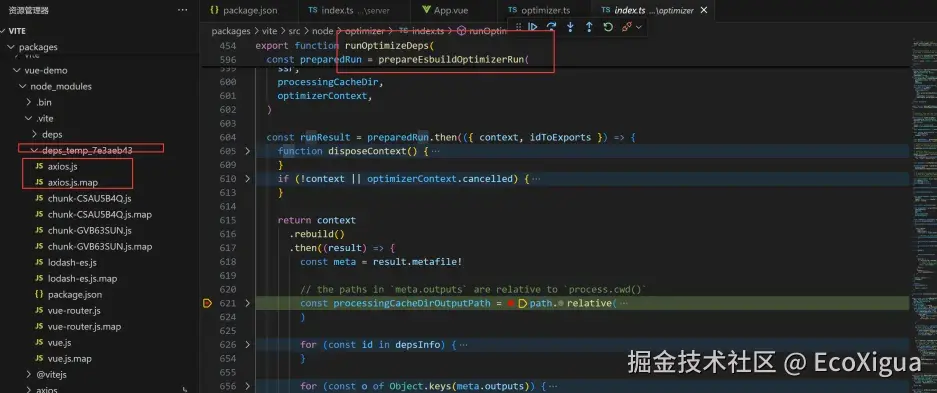Collapse the VITE explorer section
Screen dimensions: 937x393
(5, 31)
